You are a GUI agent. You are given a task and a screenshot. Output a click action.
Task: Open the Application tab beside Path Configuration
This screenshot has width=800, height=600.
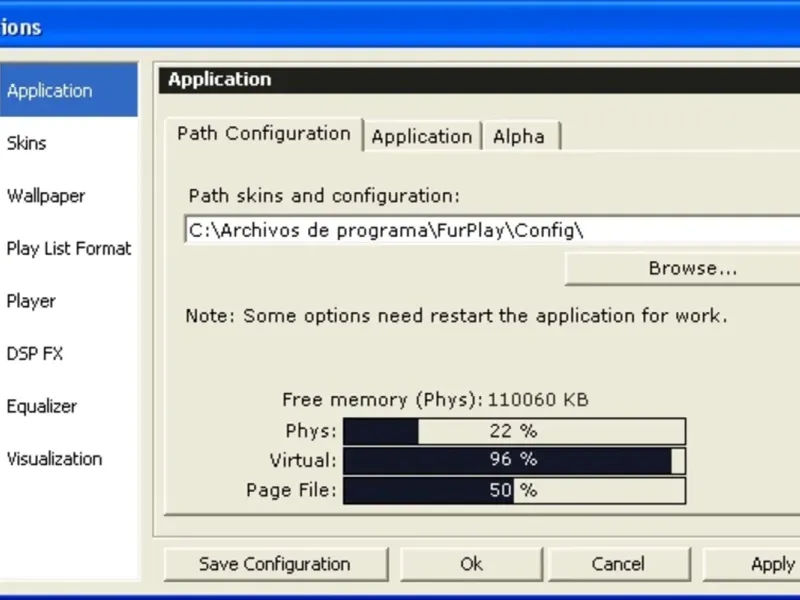pyautogui.click(x=421, y=137)
